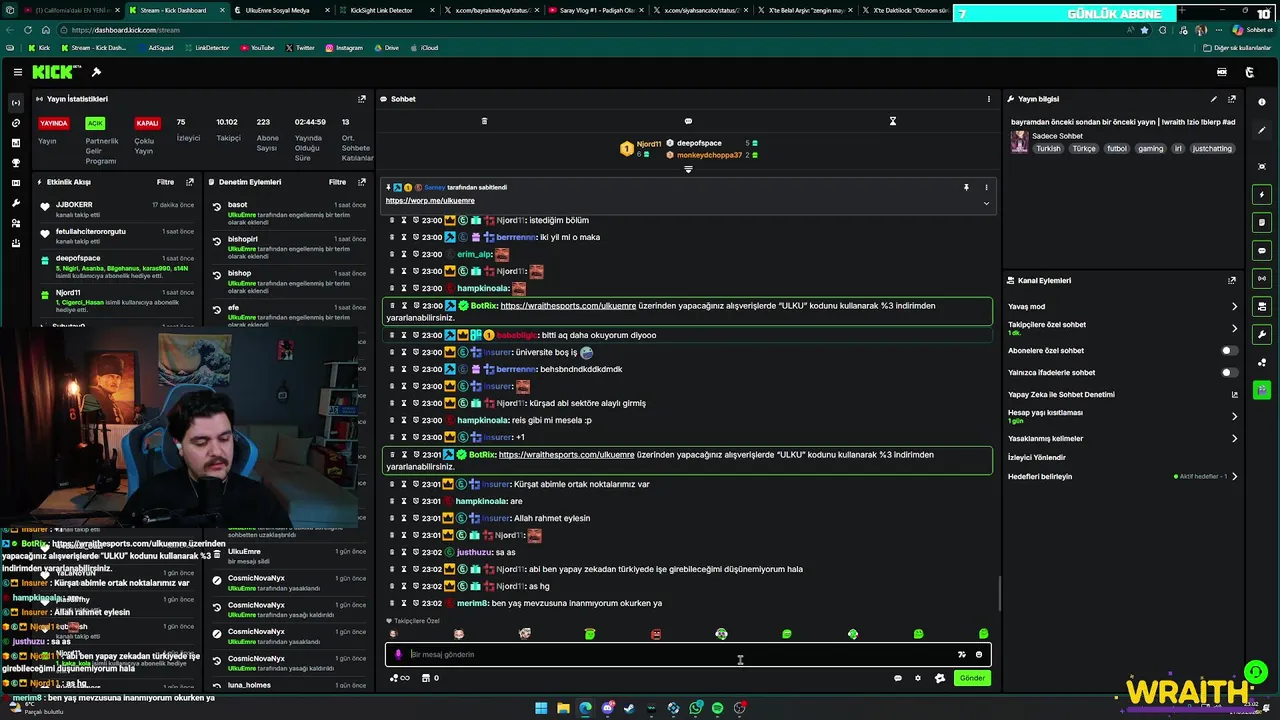Open Filtre in Etkinlik Akışı panel
The width and height of the screenshot is (1280, 720).
point(165,182)
